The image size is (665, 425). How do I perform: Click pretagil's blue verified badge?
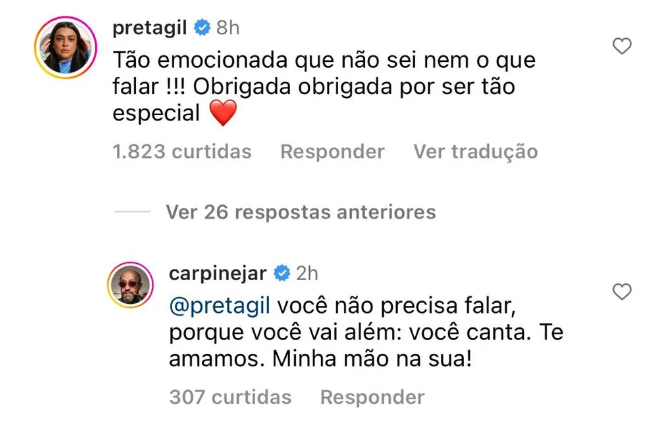pos(202,28)
